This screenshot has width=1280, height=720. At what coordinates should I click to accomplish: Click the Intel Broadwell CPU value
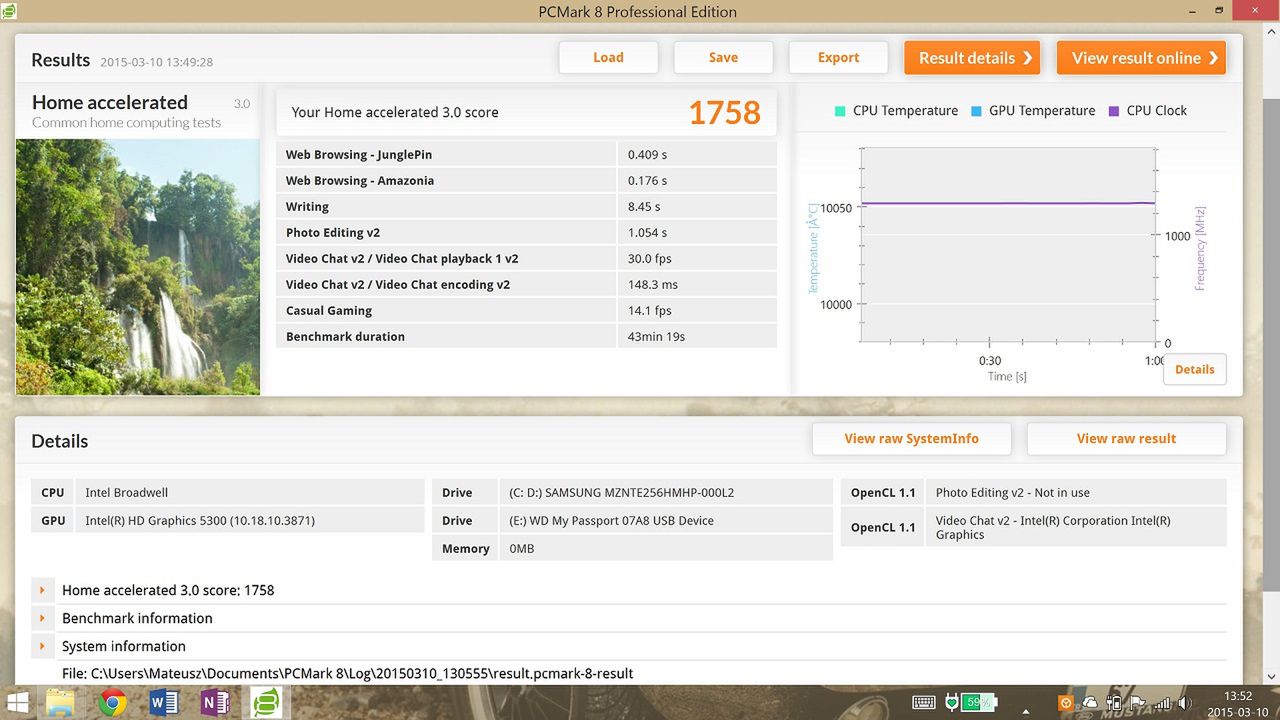(x=126, y=492)
